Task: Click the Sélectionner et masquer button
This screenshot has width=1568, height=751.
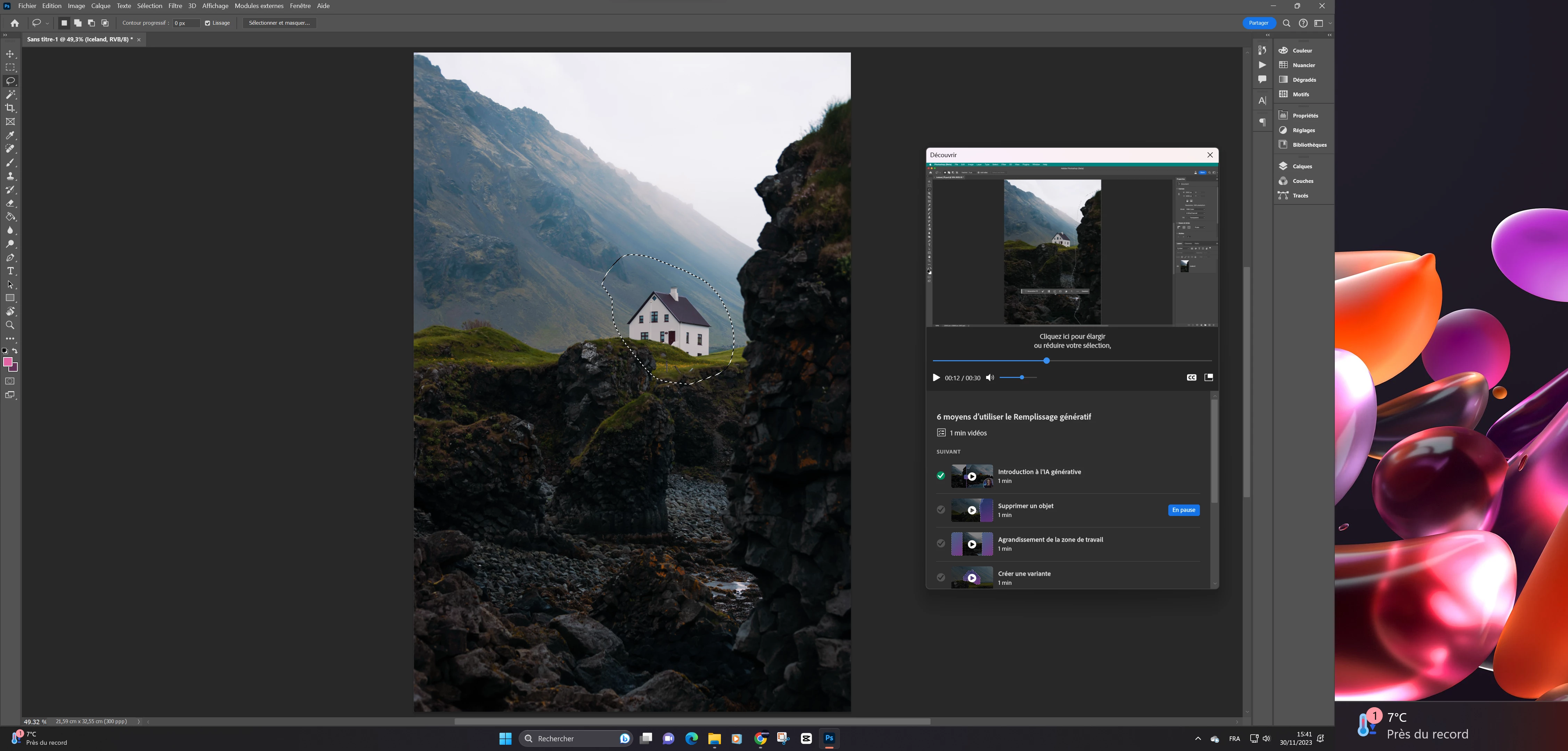Action: [279, 23]
